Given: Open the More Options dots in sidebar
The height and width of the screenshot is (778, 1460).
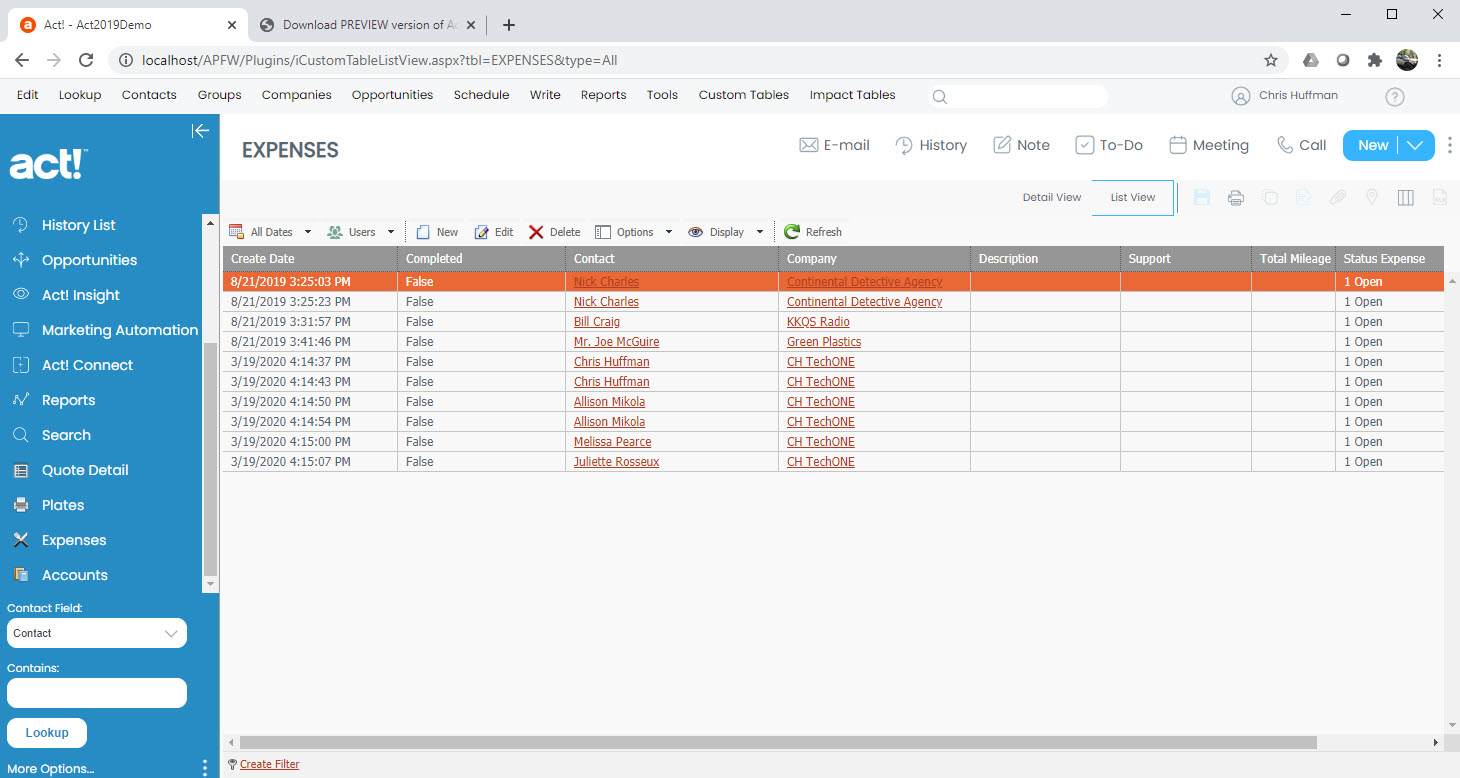Looking at the screenshot, I should (205, 768).
